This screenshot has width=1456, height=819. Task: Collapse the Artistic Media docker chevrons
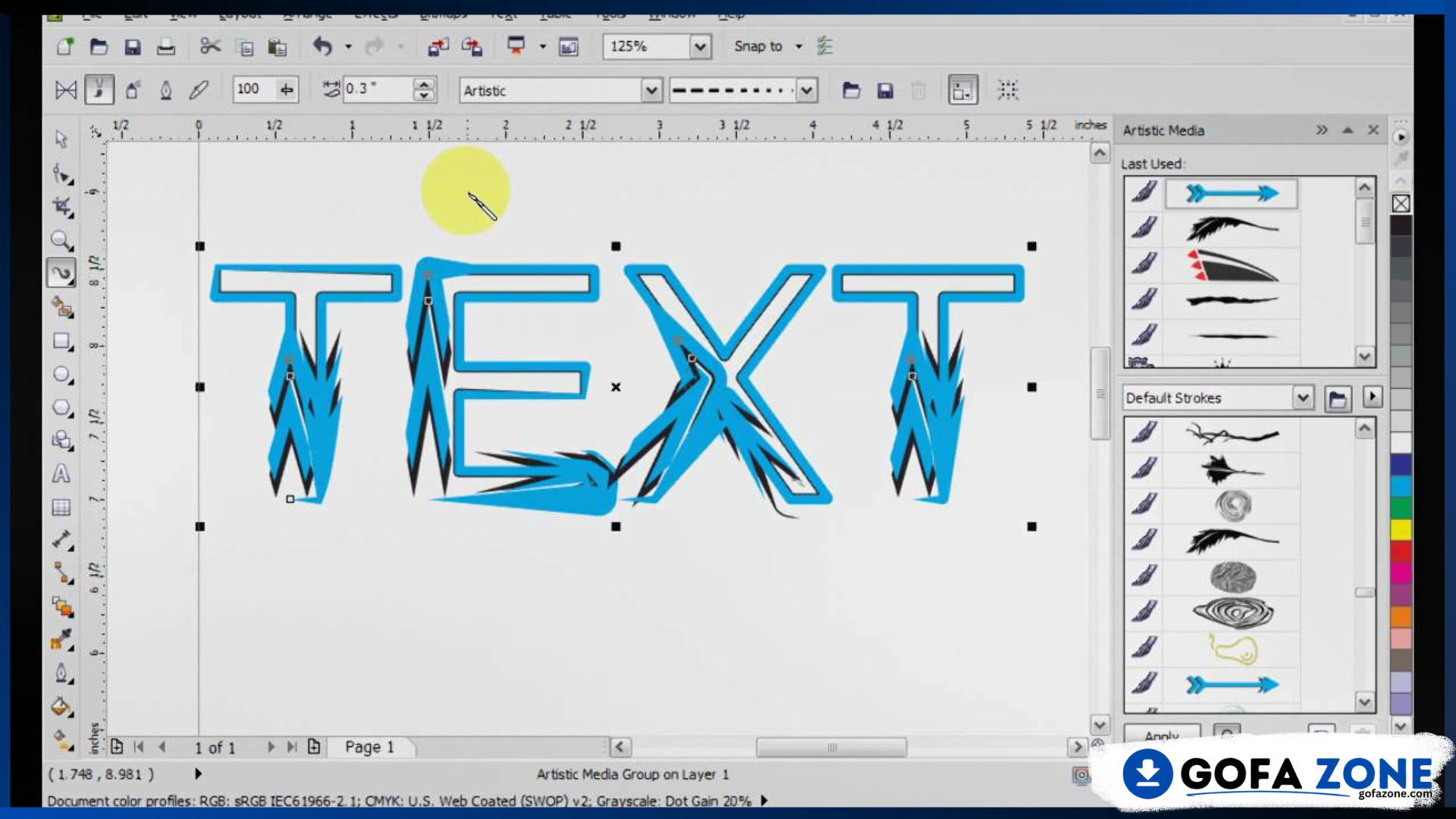[1322, 130]
